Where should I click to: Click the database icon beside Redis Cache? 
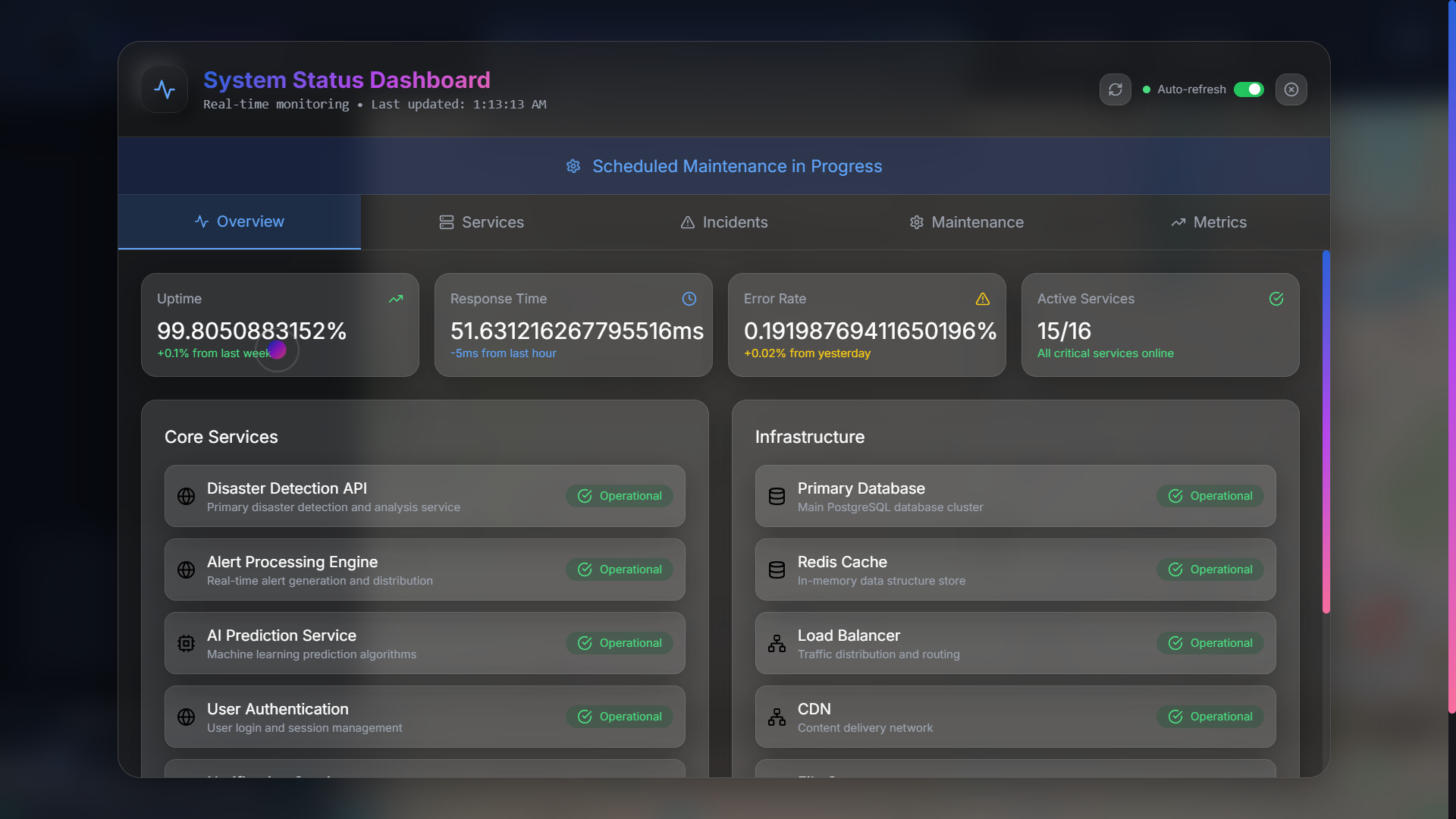[777, 570]
